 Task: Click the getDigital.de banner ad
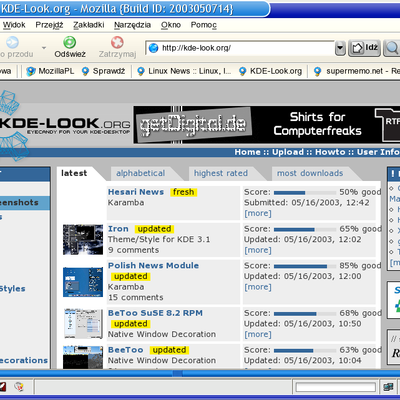point(267,125)
